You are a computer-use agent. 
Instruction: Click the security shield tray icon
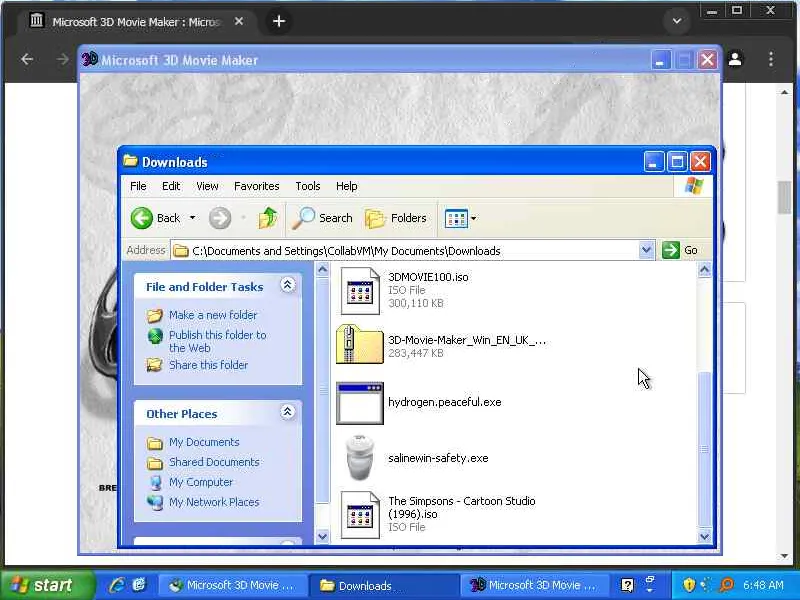[689, 585]
